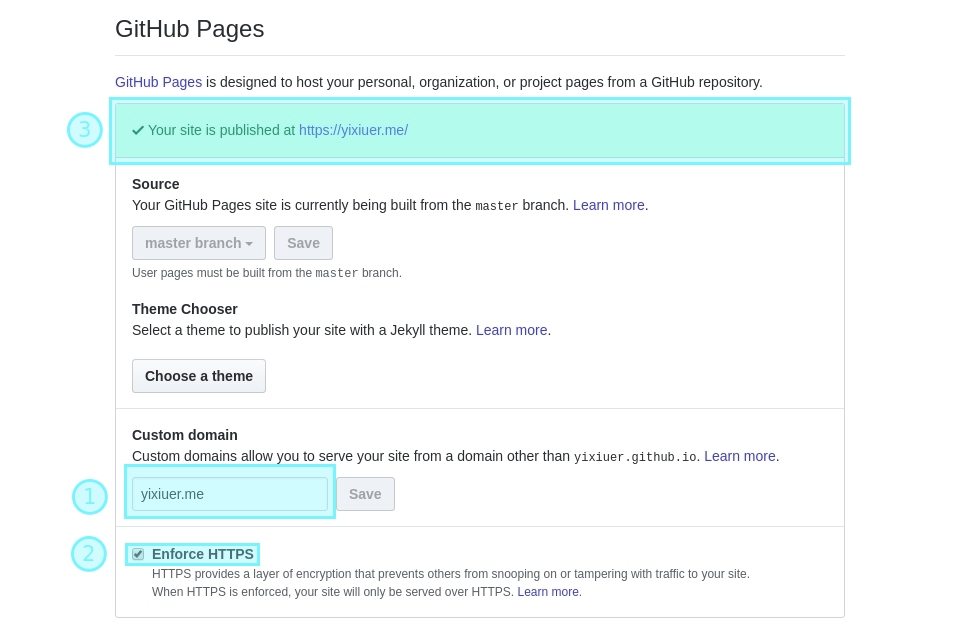Toggle the Enforce HTTPS checkbox
The height and width of the screenshot is (635, 959).
tap(138, 554)
